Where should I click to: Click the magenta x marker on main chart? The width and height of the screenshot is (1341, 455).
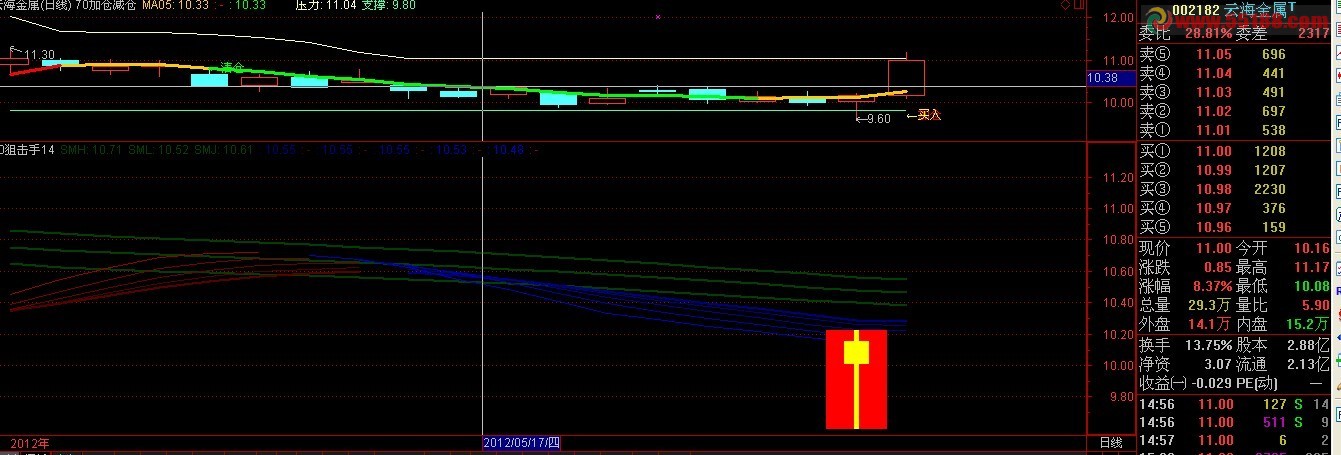(x=658, y=17)
